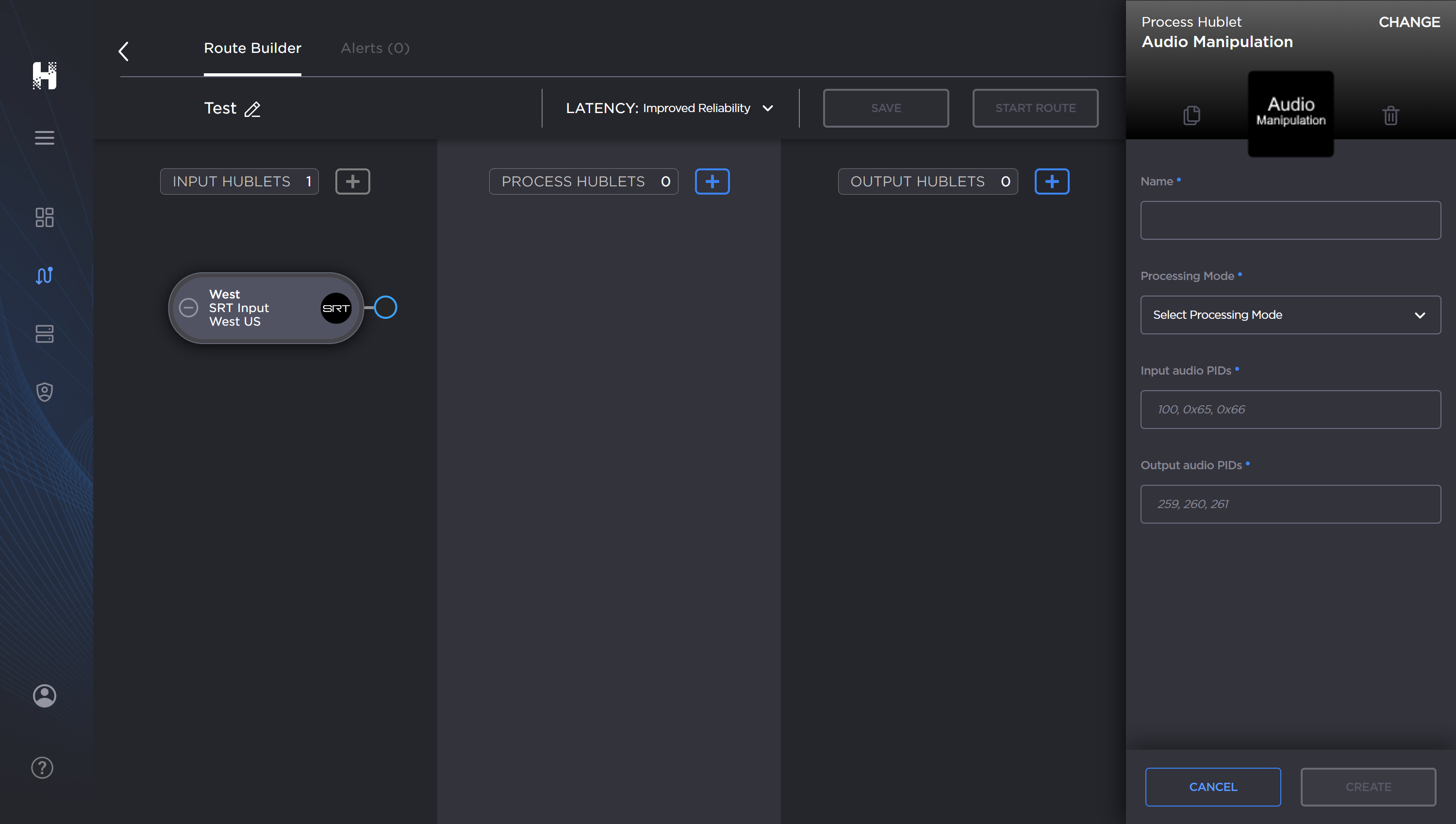Add a new Process Hublet with the plus button
This screenshot has width=1456, height=824.
[x=712, y=181]
